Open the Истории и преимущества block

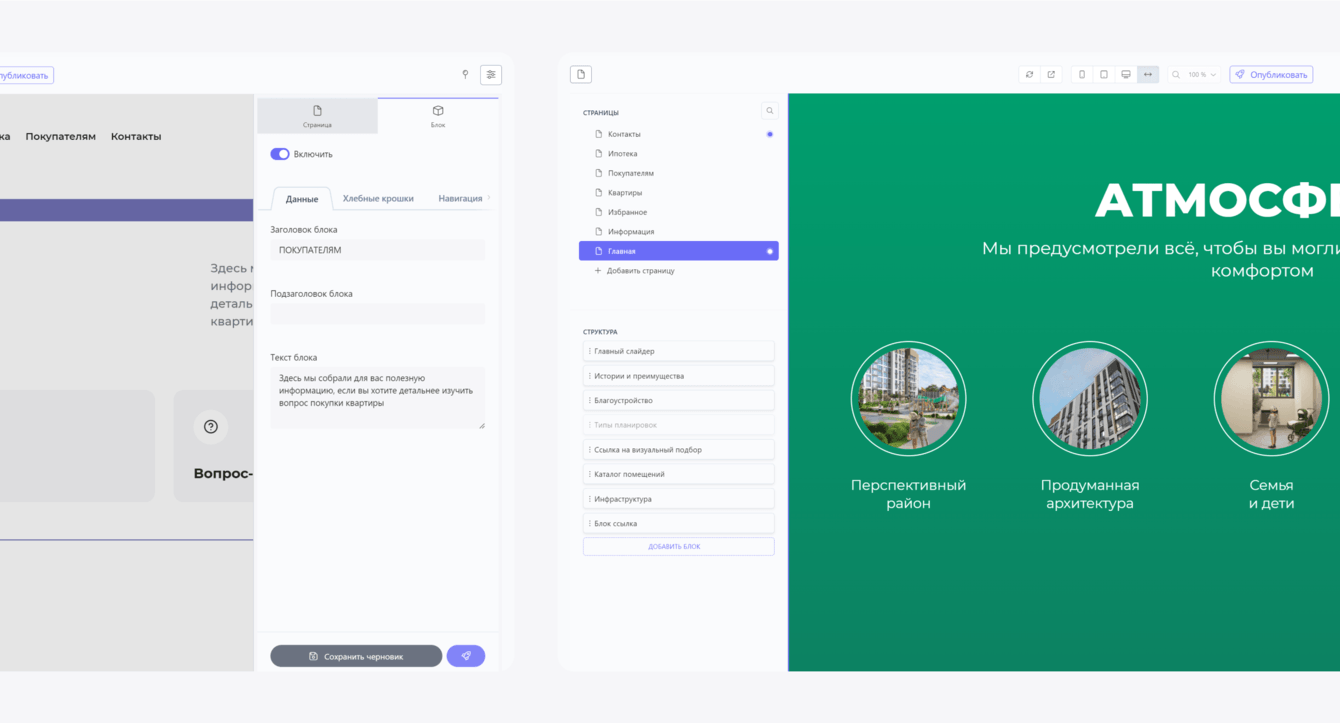[x=678, y=376]
